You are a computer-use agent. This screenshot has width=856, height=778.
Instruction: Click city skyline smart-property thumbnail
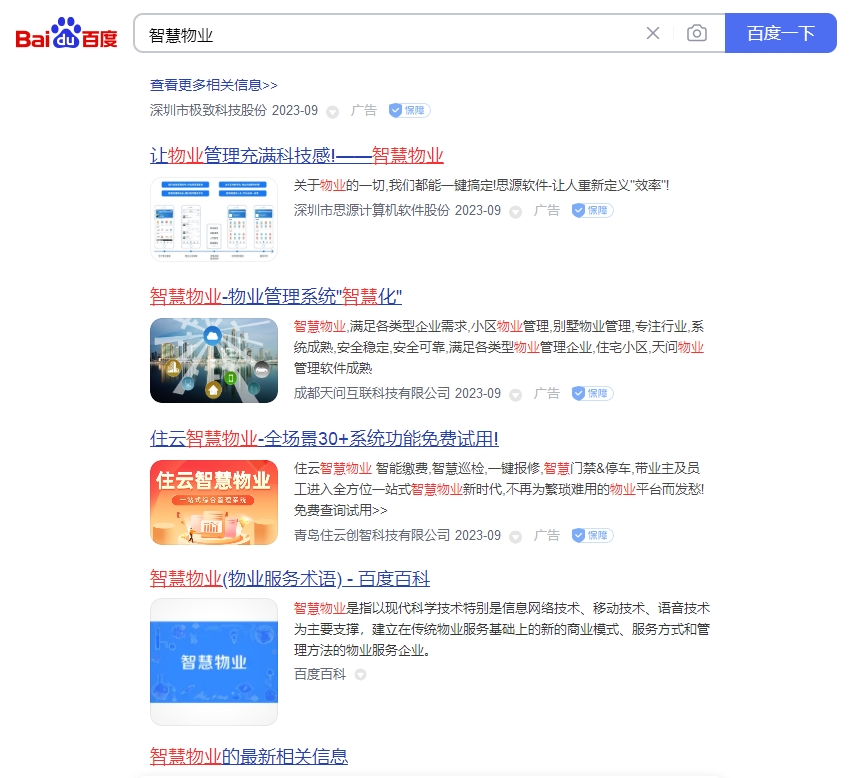(213, 360)
